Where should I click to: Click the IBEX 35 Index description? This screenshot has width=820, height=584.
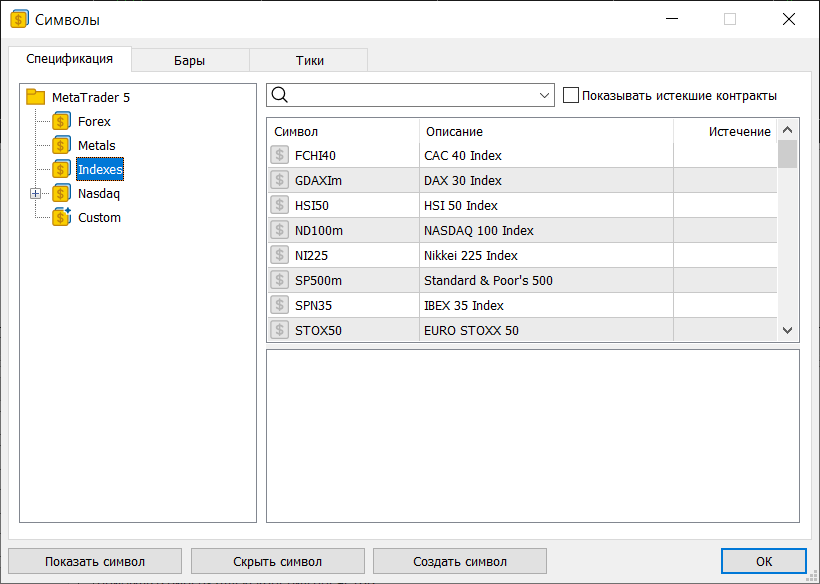coord(463,305)
